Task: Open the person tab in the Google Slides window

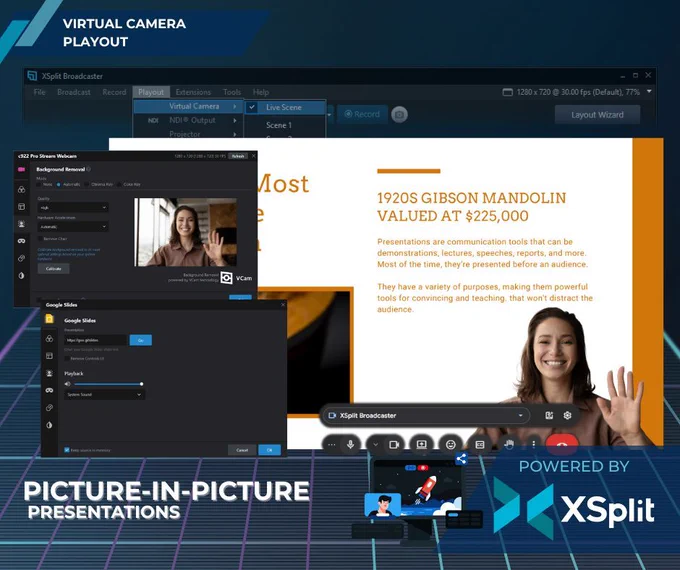Action: (x=49, y=373)
